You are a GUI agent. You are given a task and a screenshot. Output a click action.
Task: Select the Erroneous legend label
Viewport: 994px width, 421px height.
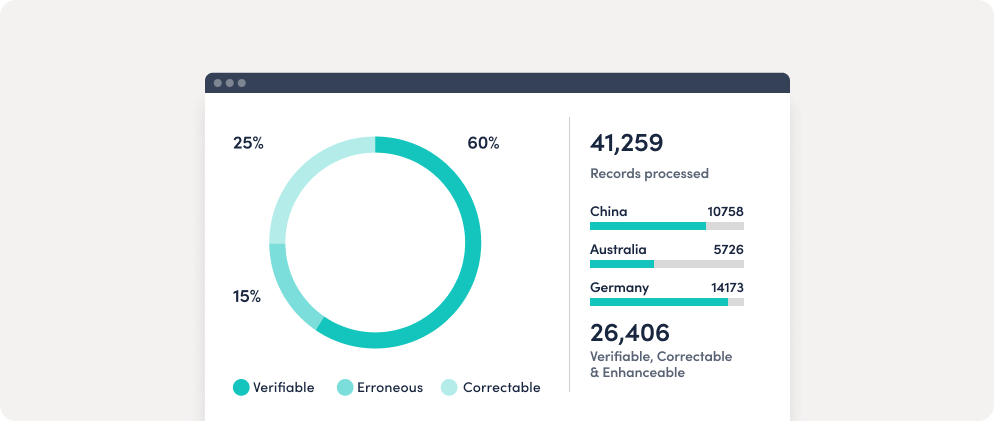click(x=392, y=387)
